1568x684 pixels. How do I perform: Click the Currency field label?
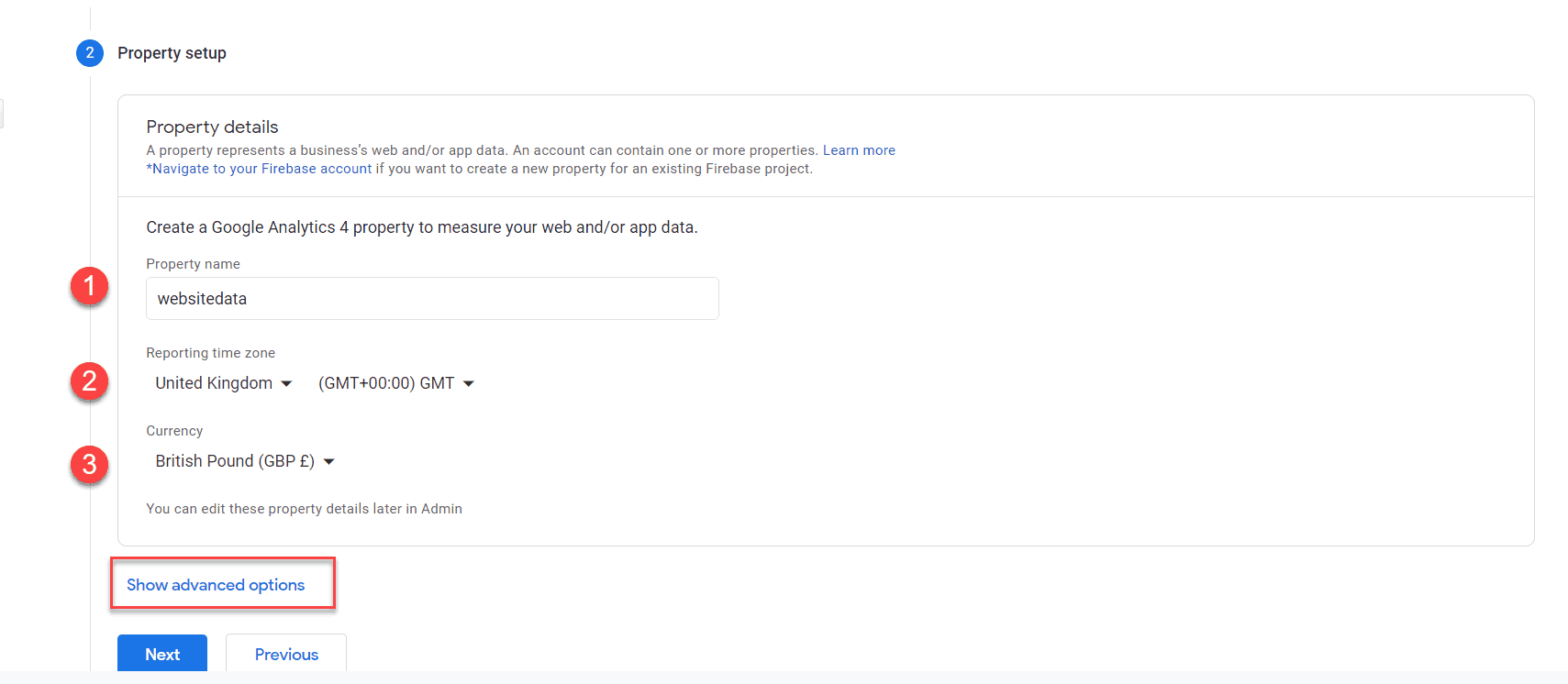pos(174,431)
